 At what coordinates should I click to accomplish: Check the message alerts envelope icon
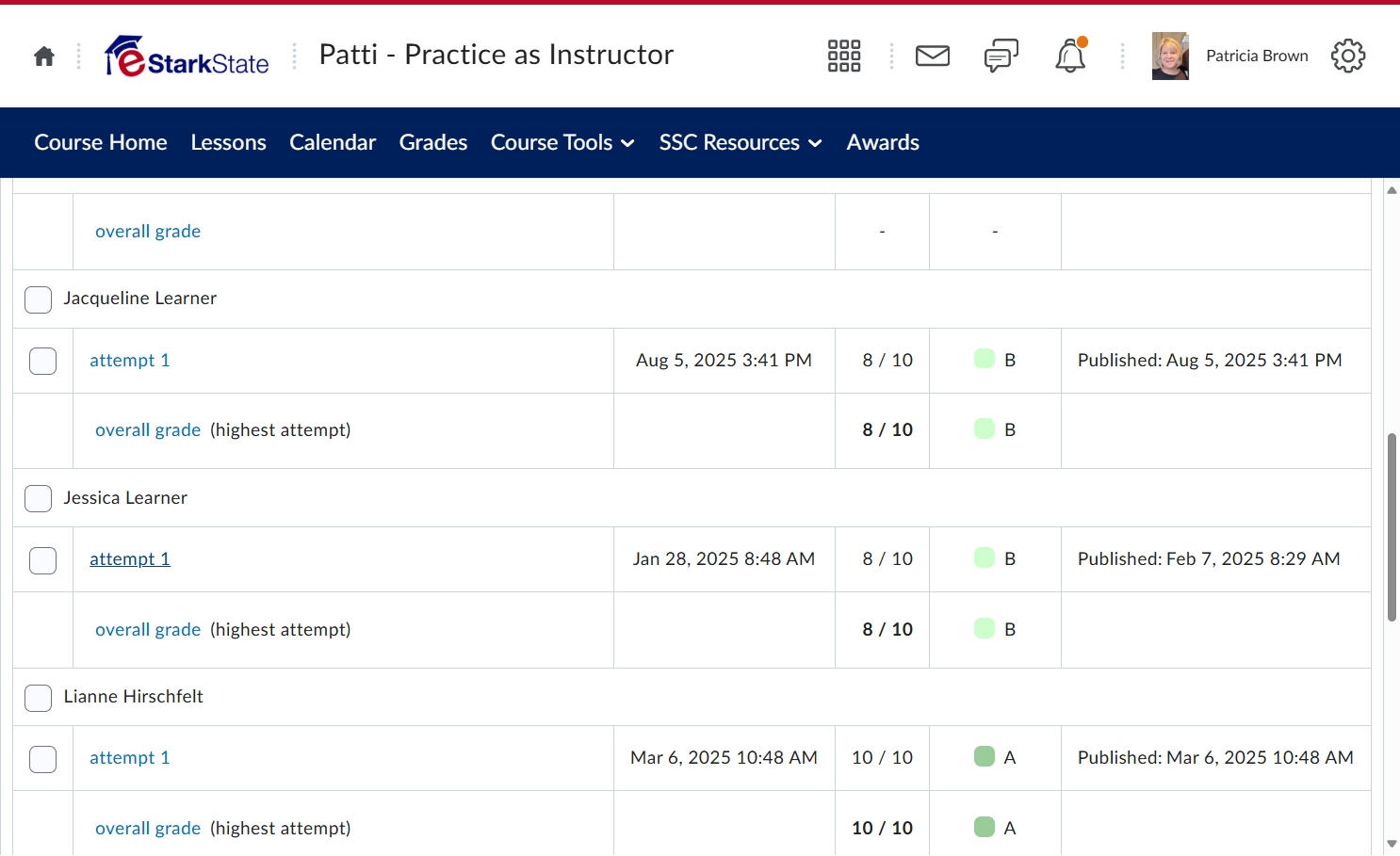(933, 57)
